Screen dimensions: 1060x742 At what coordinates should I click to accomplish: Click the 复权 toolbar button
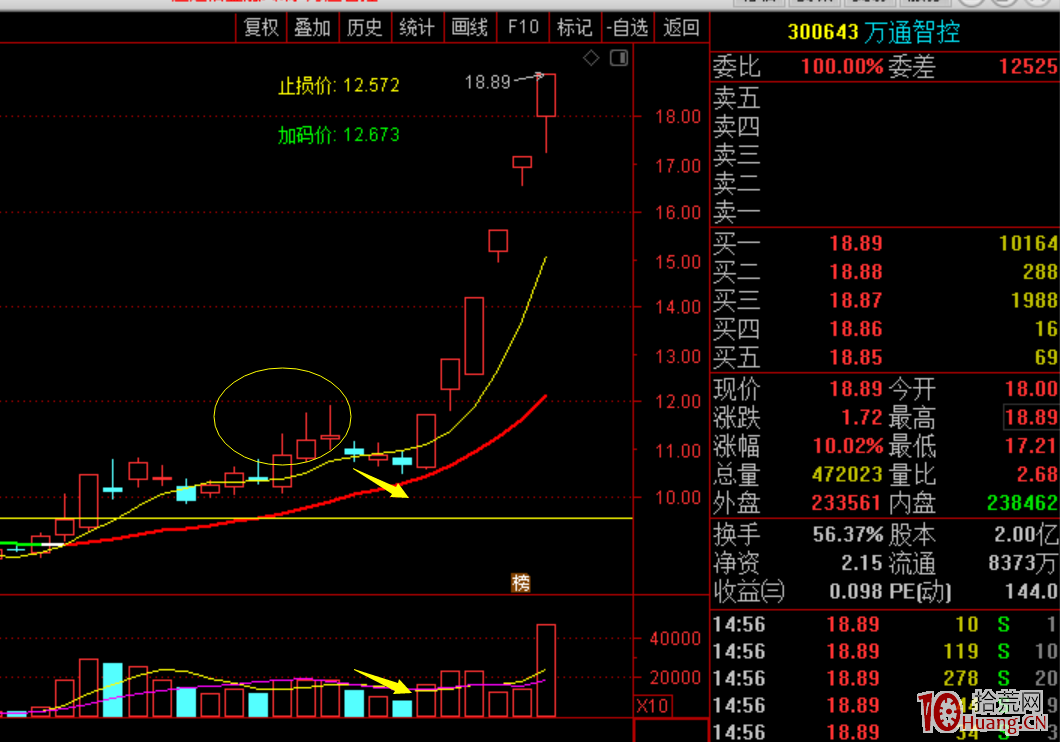click(x=261, y=28)
